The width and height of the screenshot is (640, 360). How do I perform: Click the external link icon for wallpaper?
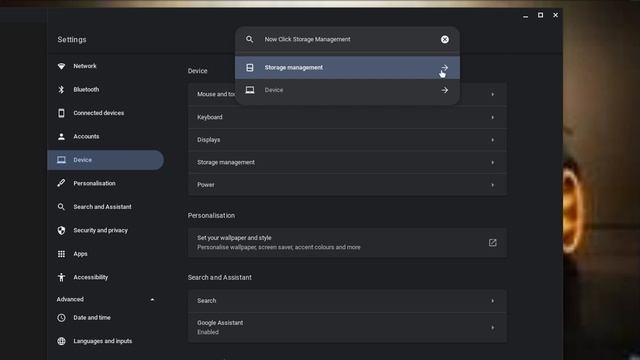tap(493, 243)
